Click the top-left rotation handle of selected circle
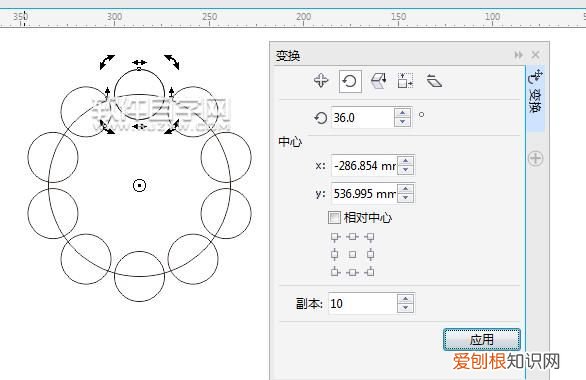586x380 pixels. (107, 62)
